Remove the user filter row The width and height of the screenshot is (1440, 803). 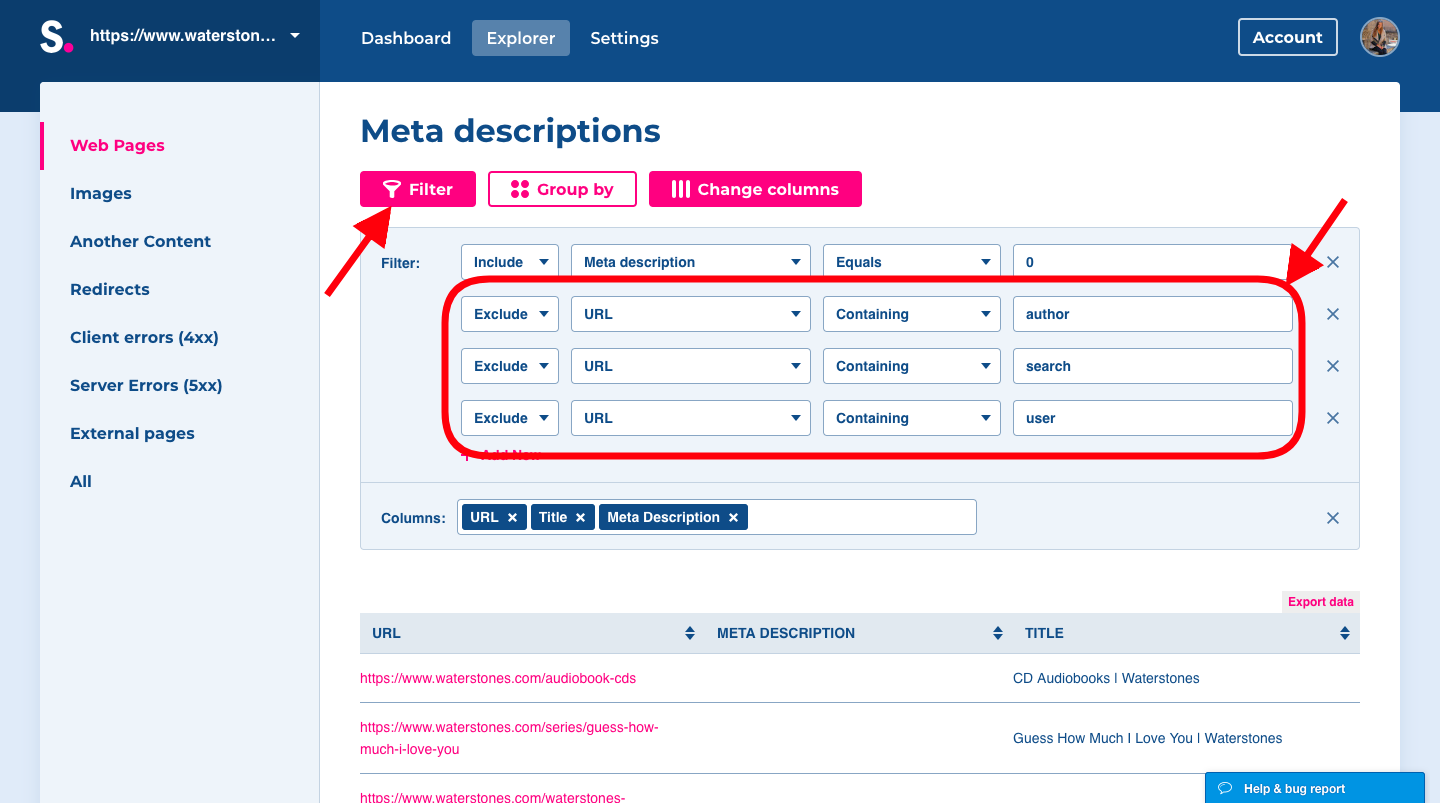click(1333, 418)
